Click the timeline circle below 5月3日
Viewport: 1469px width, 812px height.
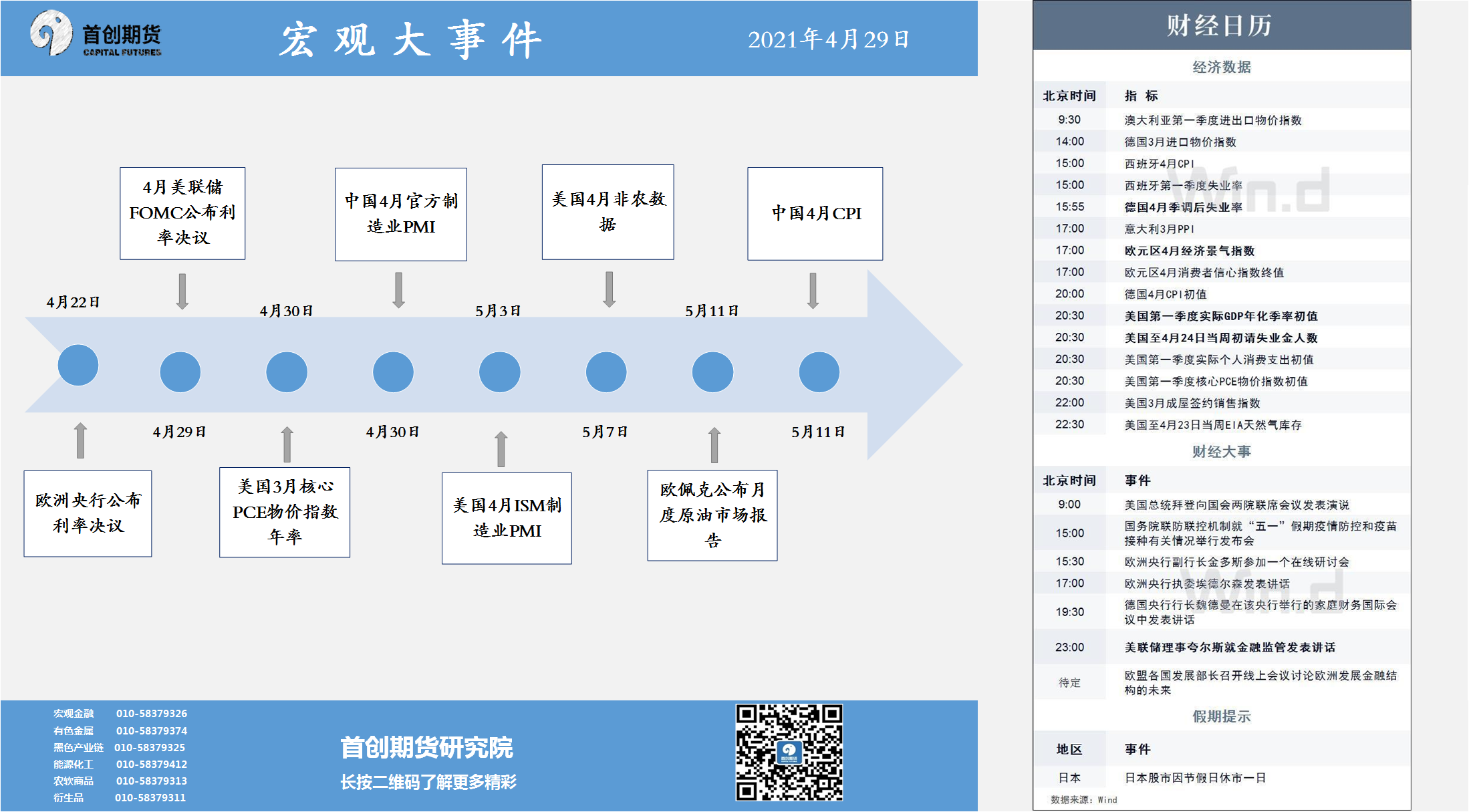(499, 372)
